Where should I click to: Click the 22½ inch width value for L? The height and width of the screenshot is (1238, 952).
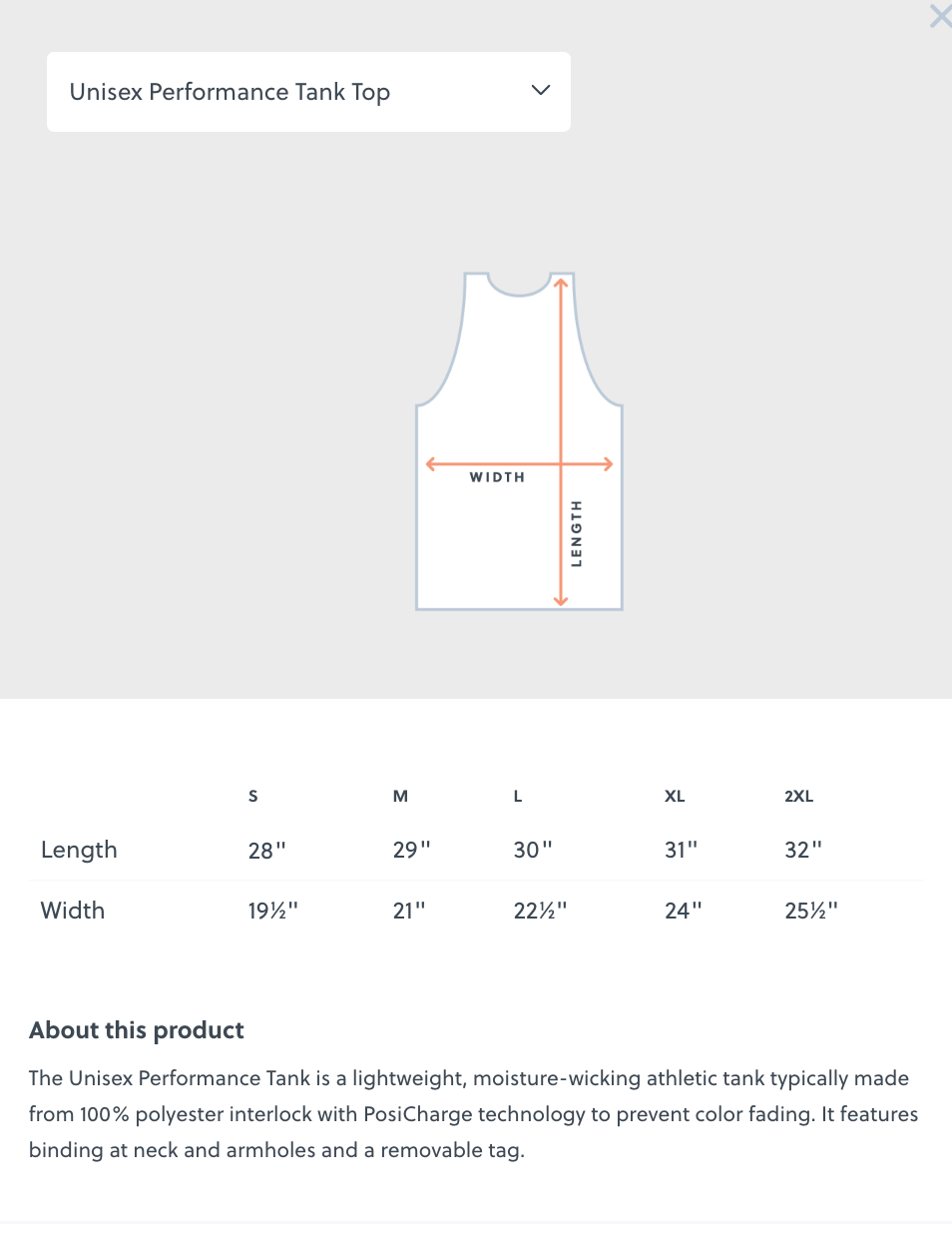[540, 910]
